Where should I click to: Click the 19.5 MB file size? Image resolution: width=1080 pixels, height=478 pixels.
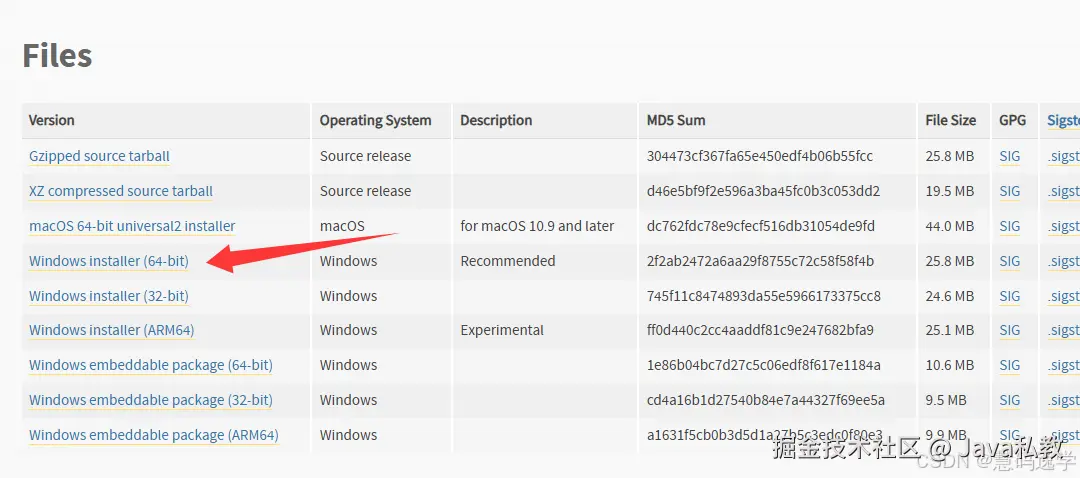(950, 191)
